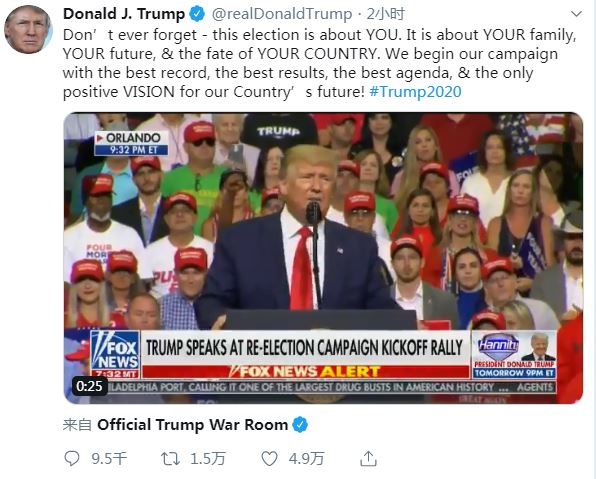Open Donald J. Trump's profile avatar
This screenshot has height=479, width=596.
click(x=28, y=29)
